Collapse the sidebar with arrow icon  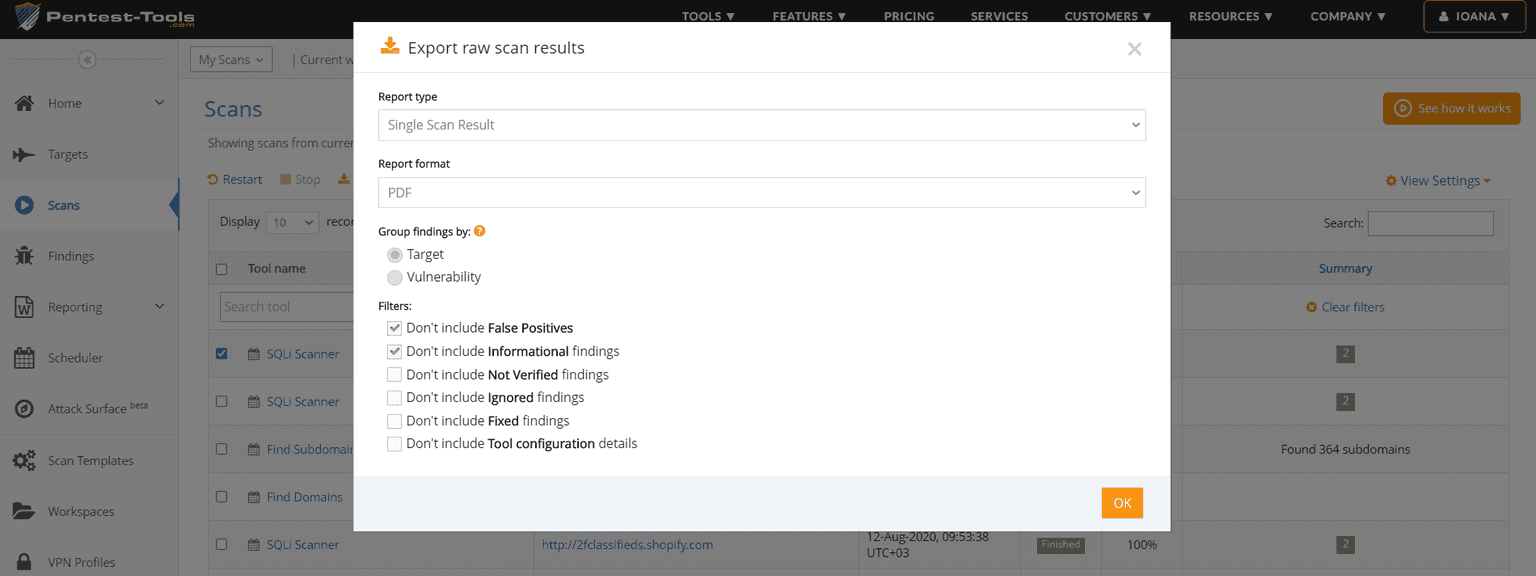[87, 60]
